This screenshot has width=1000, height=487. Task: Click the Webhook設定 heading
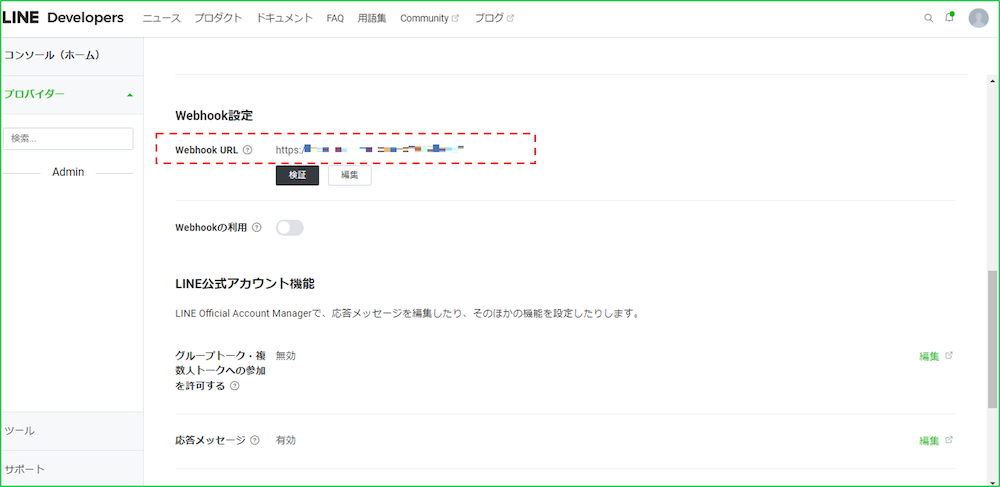214,116
